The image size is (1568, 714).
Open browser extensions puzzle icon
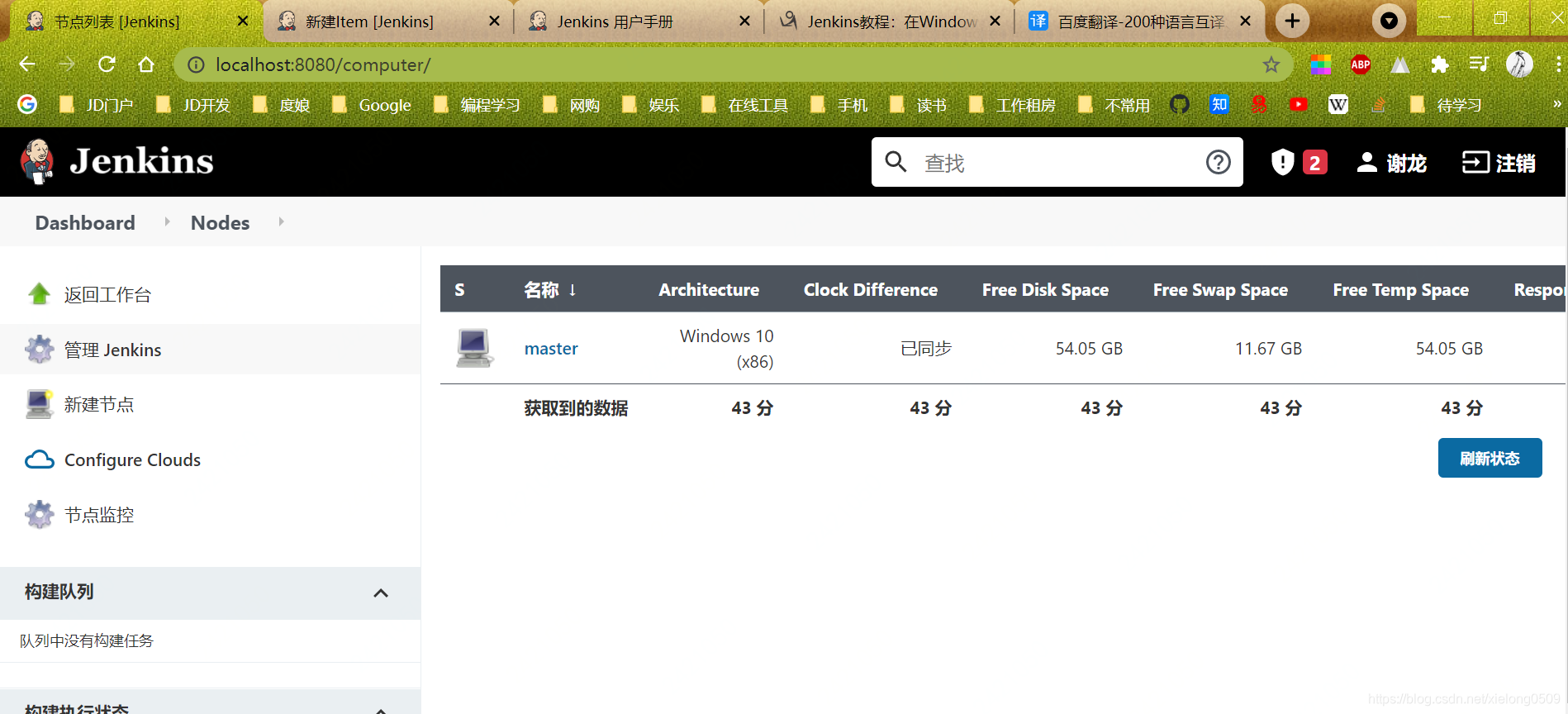(1440, 64)
